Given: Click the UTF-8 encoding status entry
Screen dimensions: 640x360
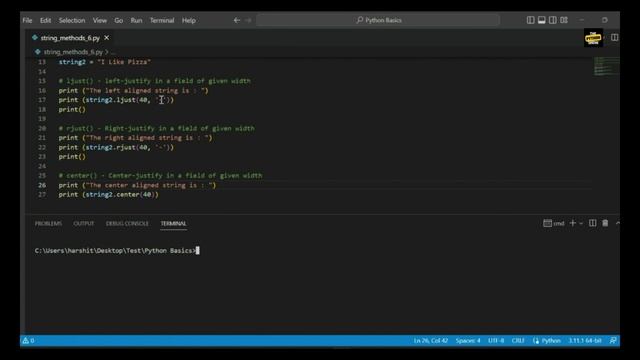Looking at the screenshot, I should pos(496,340).
